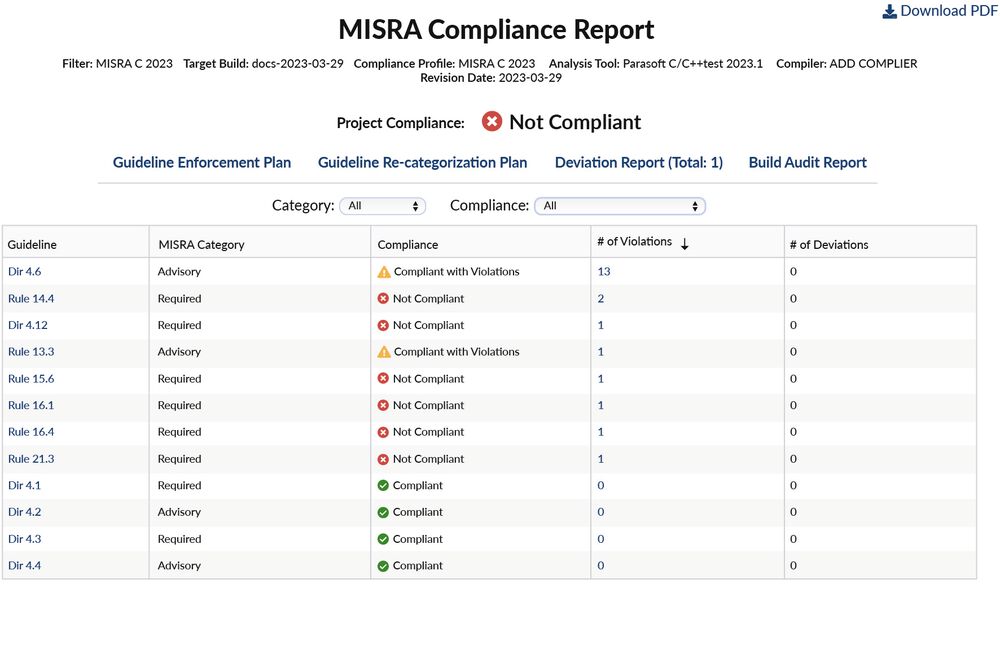Switch to Guideline Re-categorization Plan
This screenshot has width=1000, height=667.
422,162
